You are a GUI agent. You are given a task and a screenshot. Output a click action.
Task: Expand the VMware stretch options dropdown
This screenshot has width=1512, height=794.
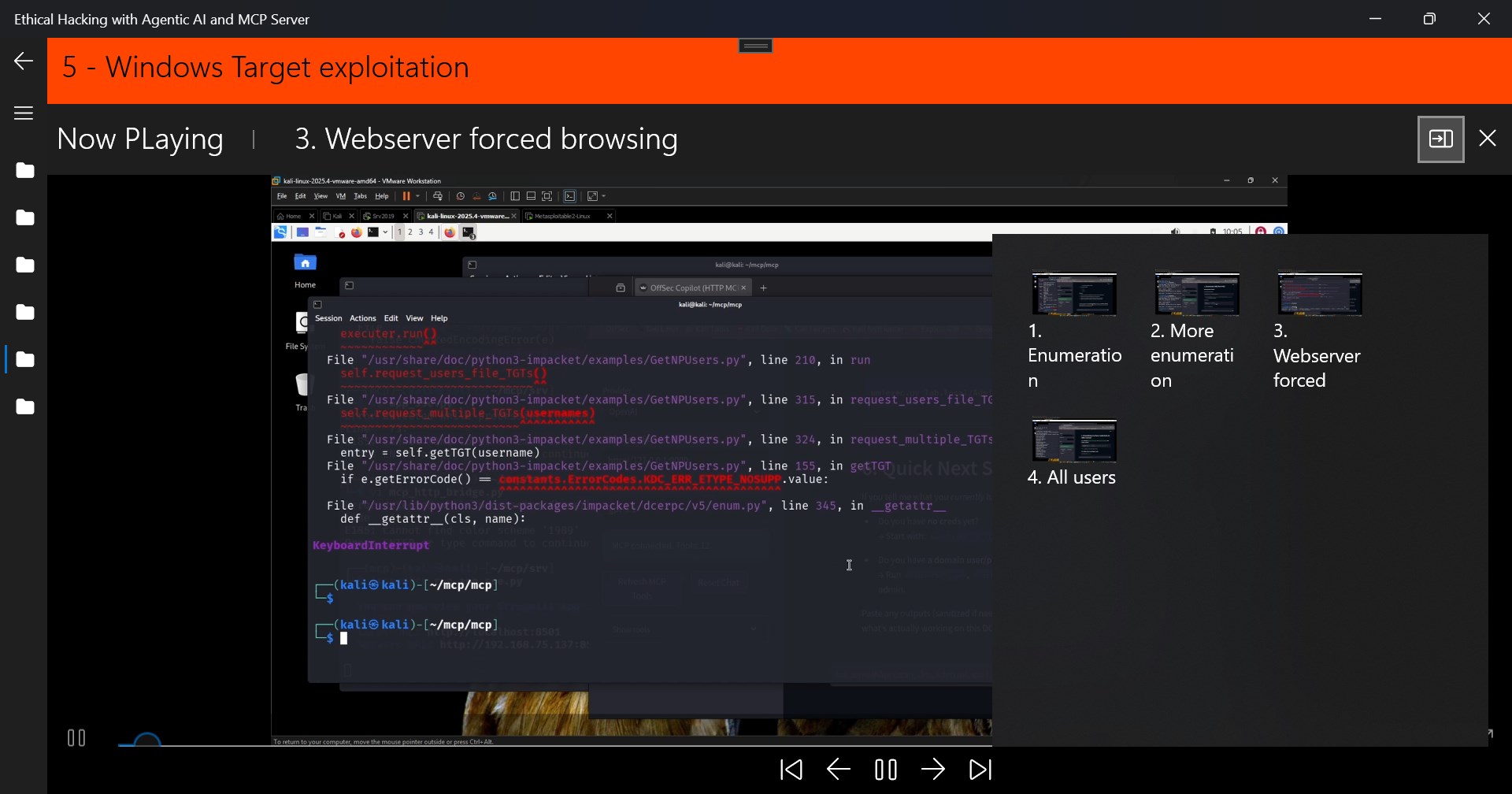click(x=603, y=196)
